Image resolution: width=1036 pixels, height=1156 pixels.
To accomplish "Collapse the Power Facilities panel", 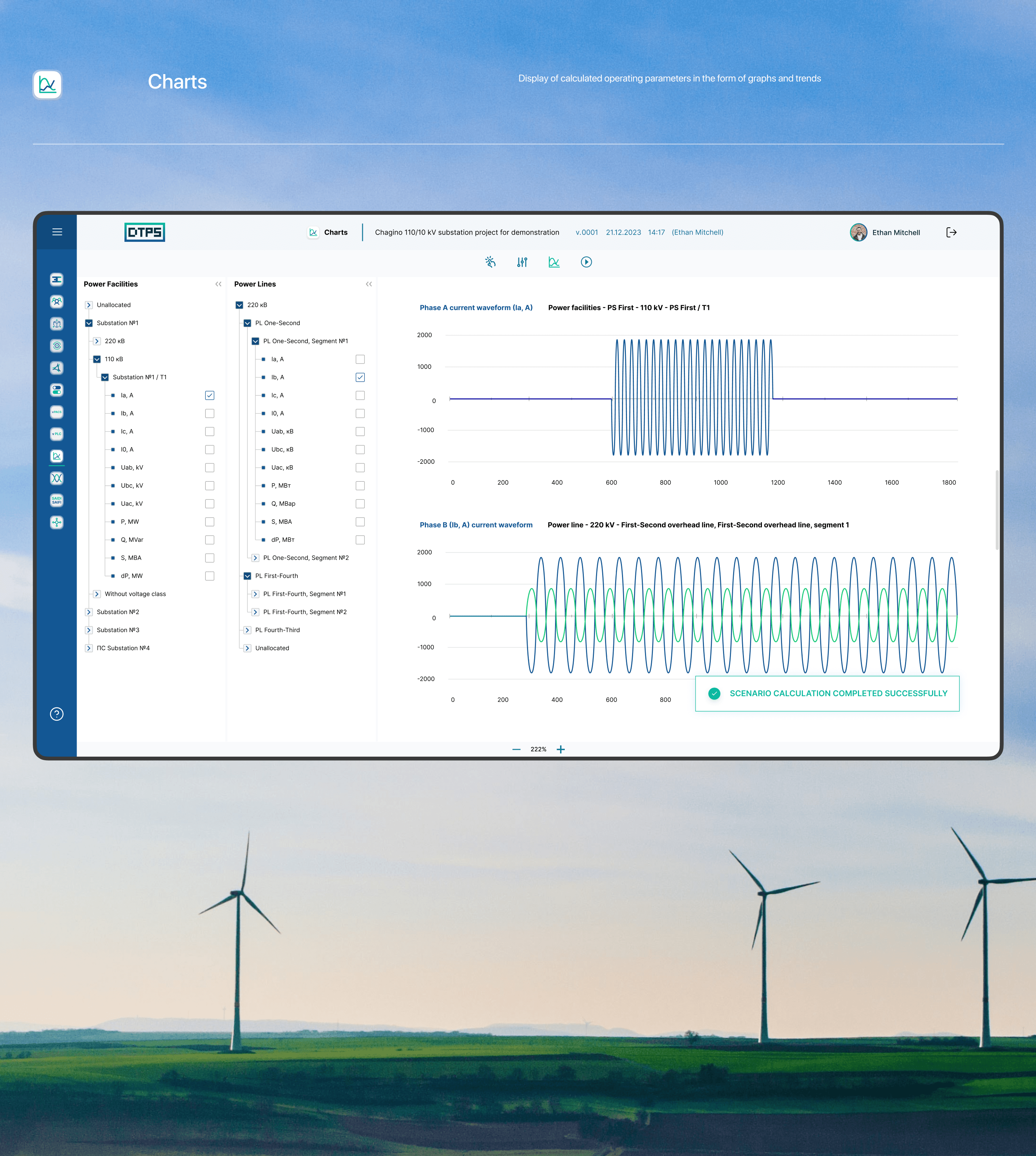I will tap(218, 284).
